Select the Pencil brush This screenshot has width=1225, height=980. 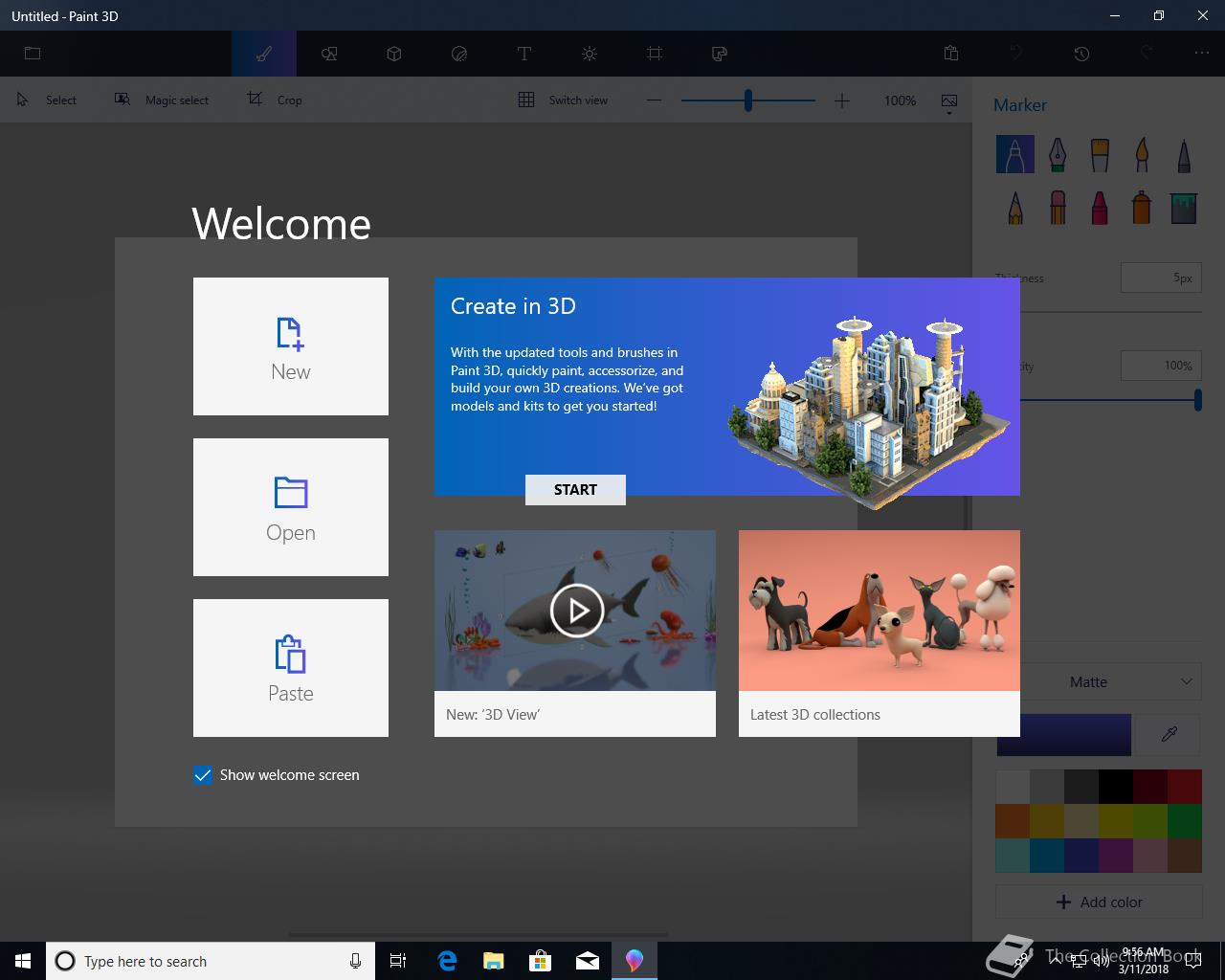click(1015, 208)
